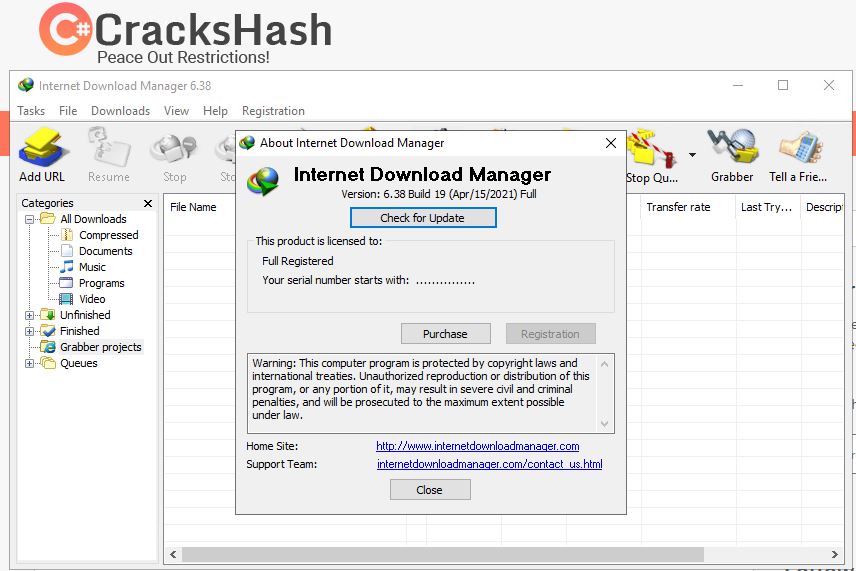This screenshot has width=856, height=571.
Task: Expand the Unfinished category
Action: point(29,316)
